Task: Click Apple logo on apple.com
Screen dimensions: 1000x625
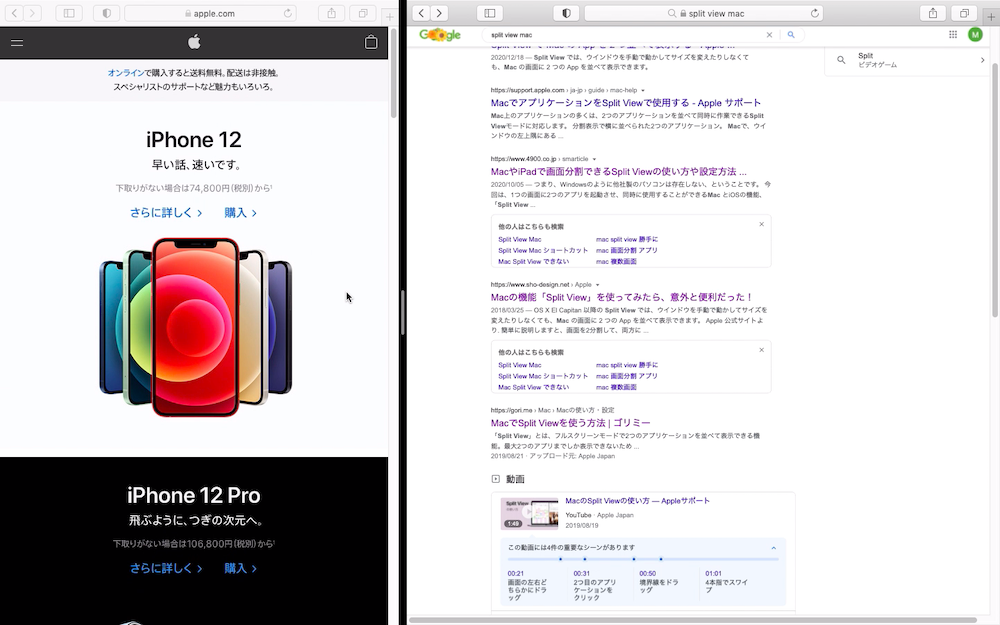Action: pyautogui.click(x=194, y=42)
